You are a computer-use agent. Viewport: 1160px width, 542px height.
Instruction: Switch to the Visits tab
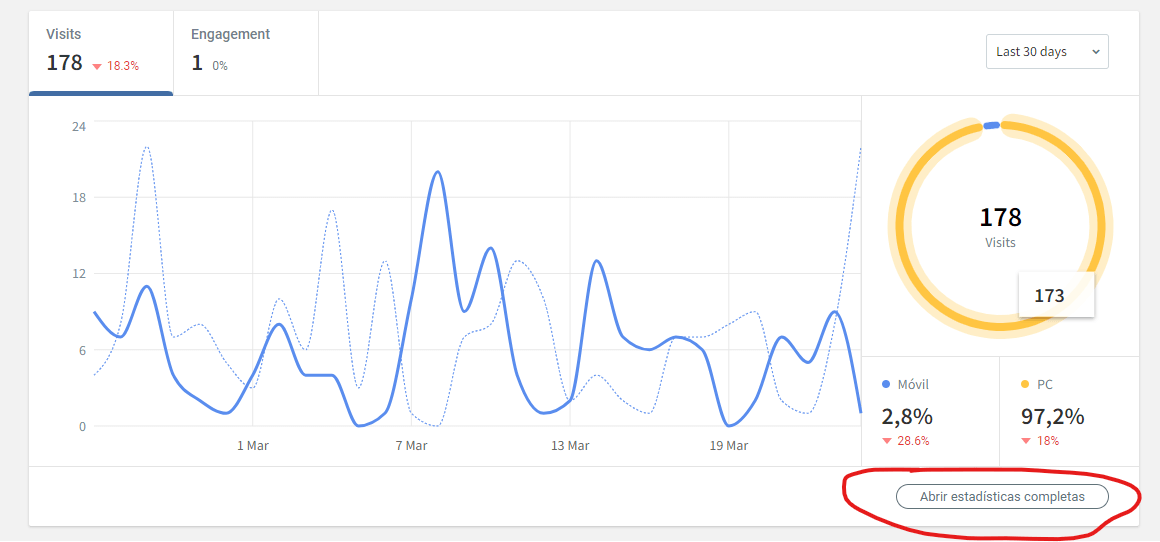click(x=101, y=52)
